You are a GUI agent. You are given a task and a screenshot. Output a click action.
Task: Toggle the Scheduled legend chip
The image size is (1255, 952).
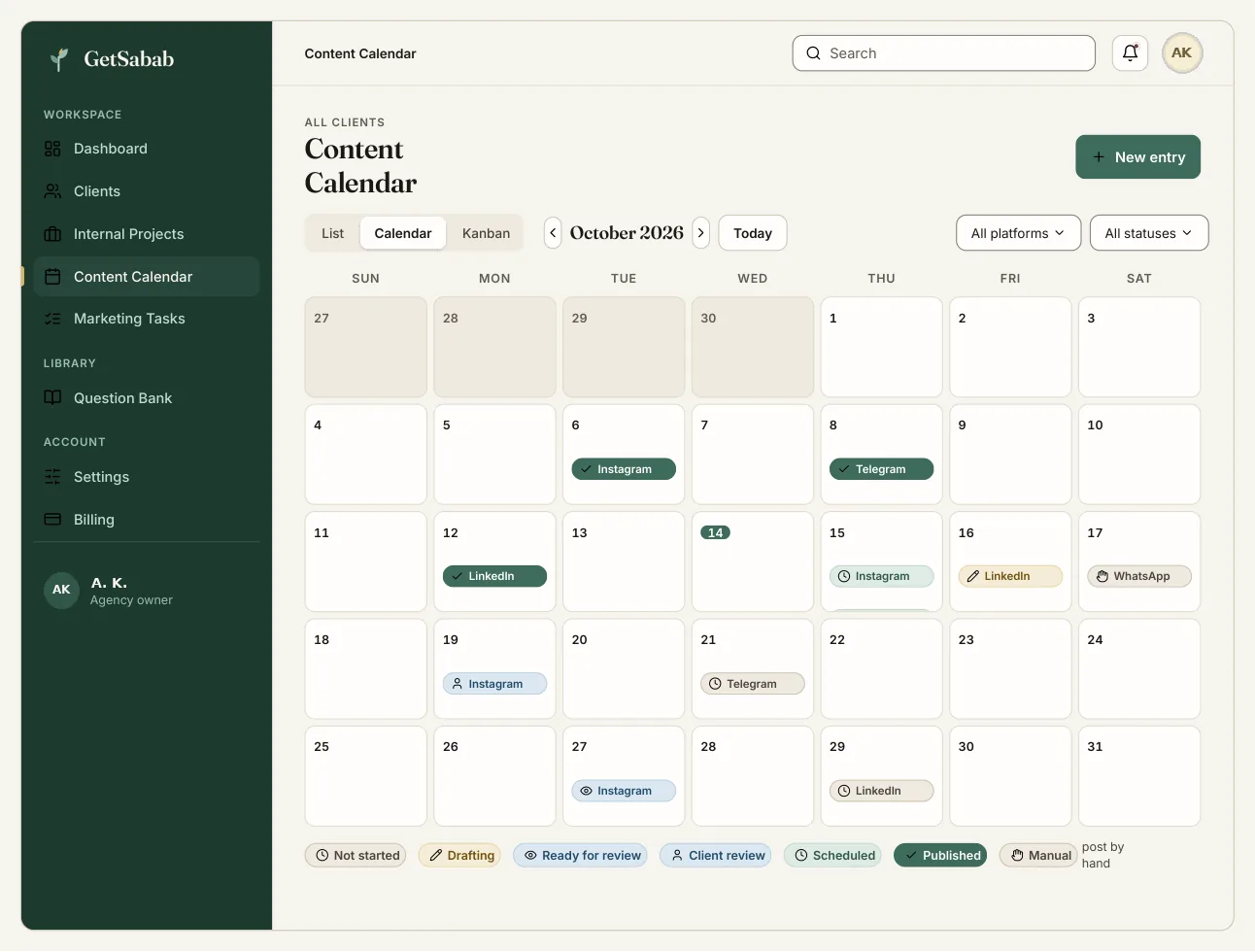coord(833,856)
